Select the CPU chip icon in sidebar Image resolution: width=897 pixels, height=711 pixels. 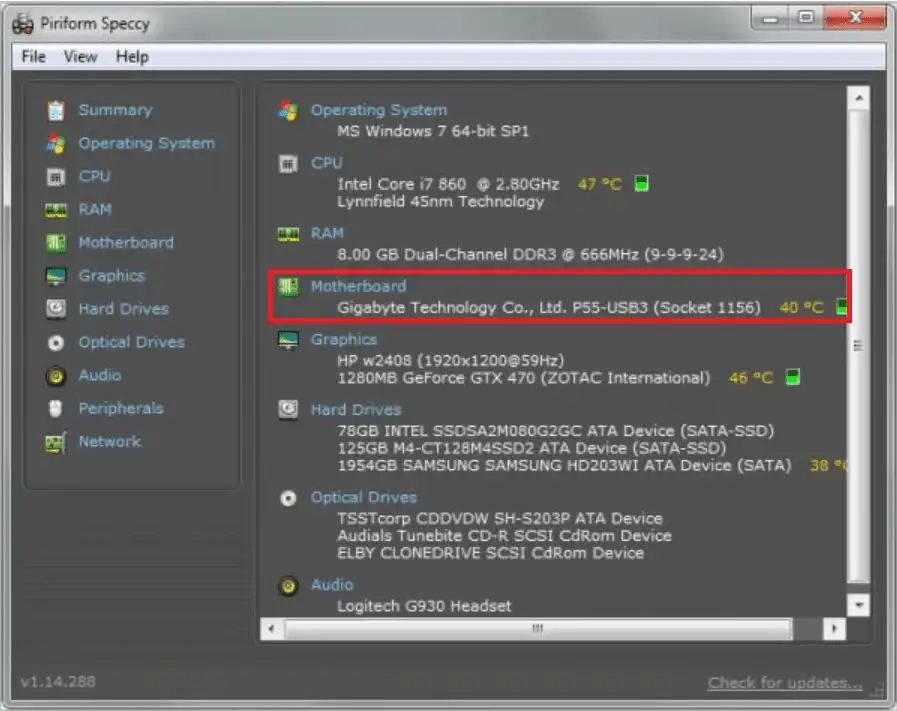56,177
